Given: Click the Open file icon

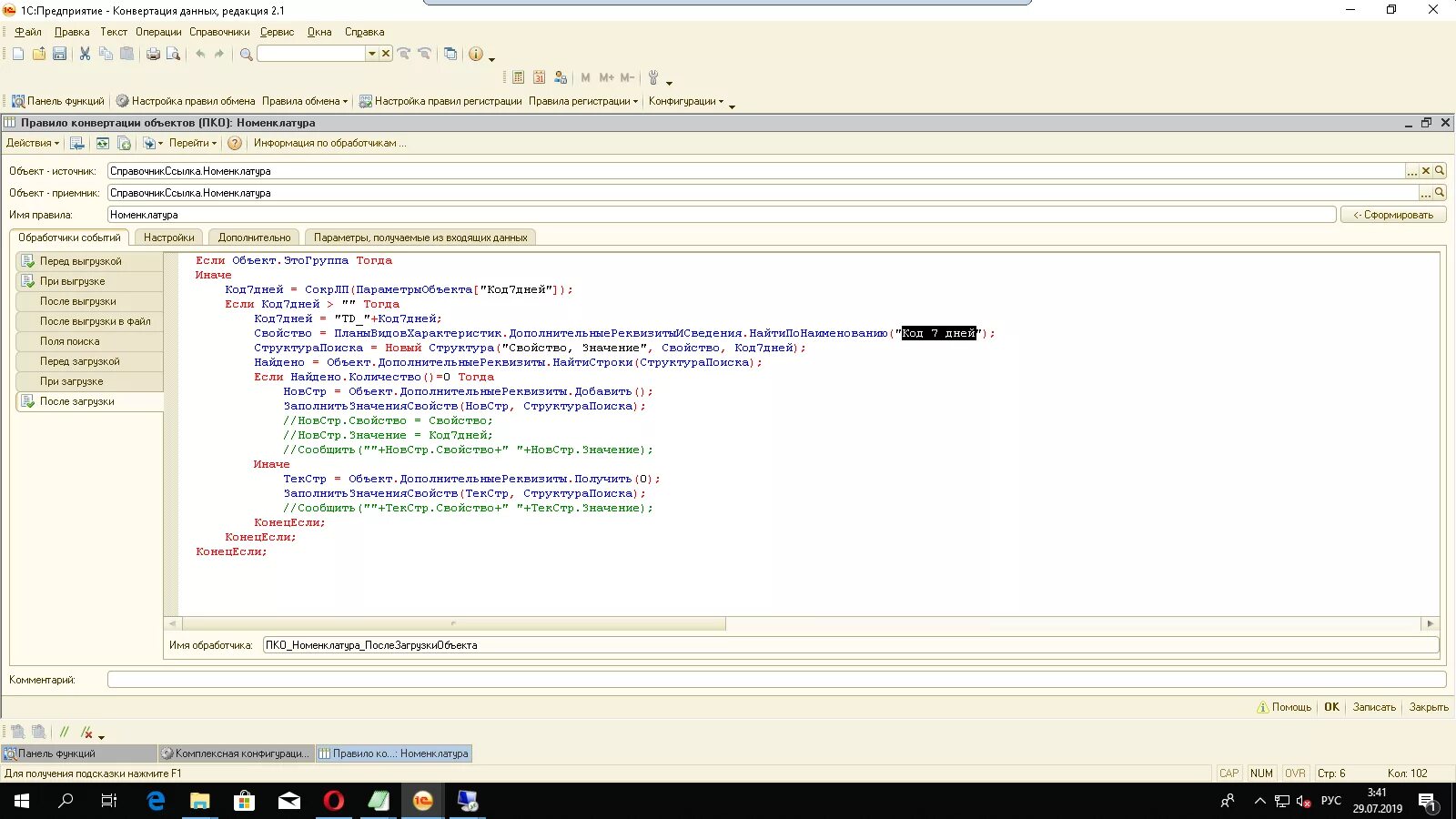Looking at the screenshot, I should click(x=39, y=55).
